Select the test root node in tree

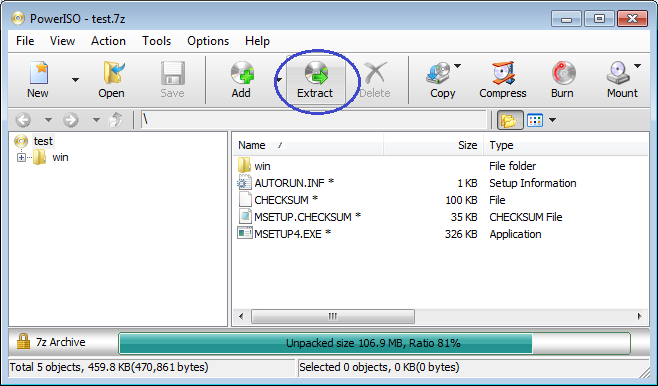pyautogui.click(x=43, y=141)
